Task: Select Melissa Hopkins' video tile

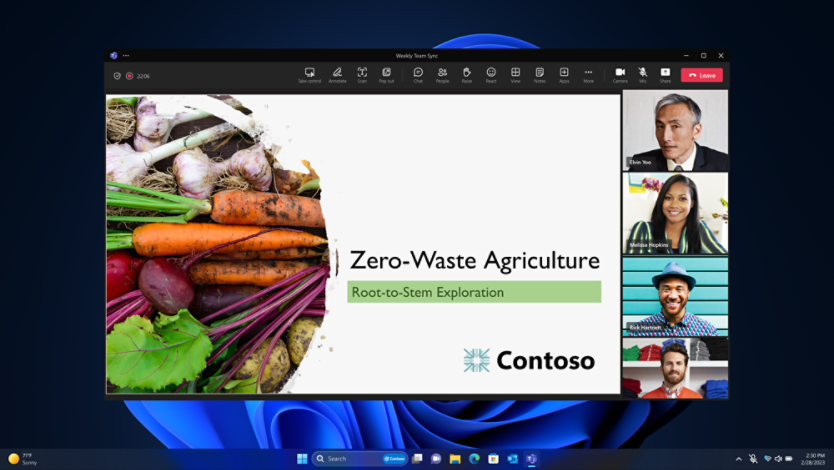Action: (675, 213)
